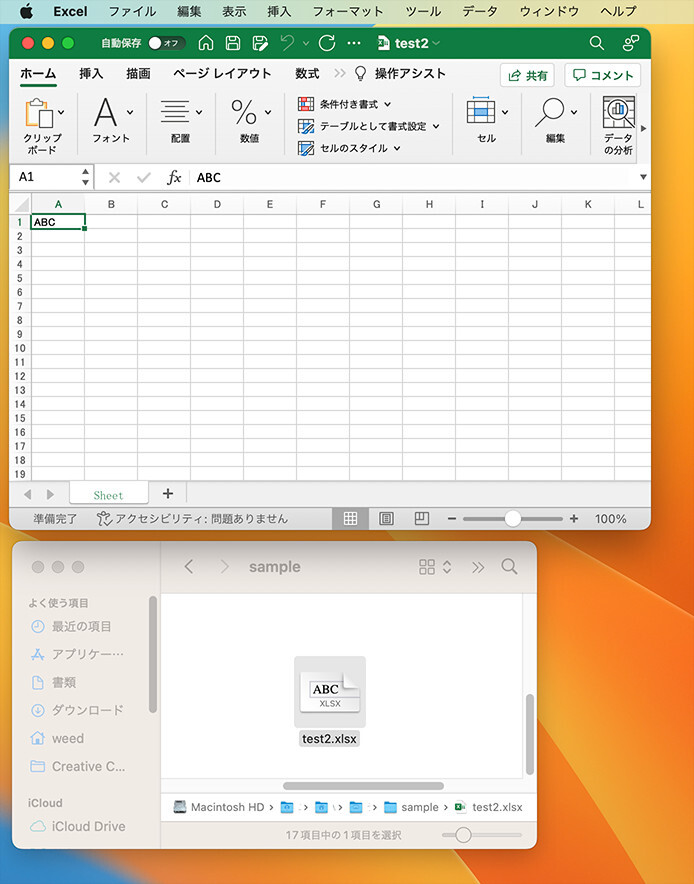This screenshot has width=694, height=884.
Task: Open the データ menu in menu bar
Action: (x=480, y=11)
